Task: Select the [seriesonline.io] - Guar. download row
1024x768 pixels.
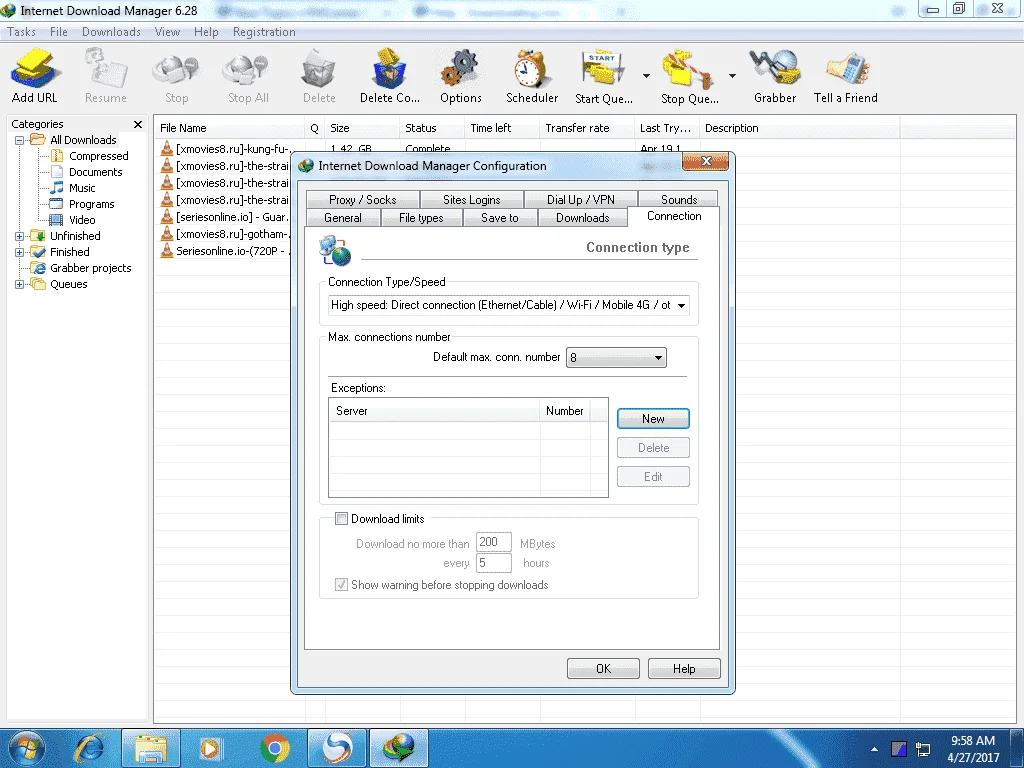Action: pos(225,217)
